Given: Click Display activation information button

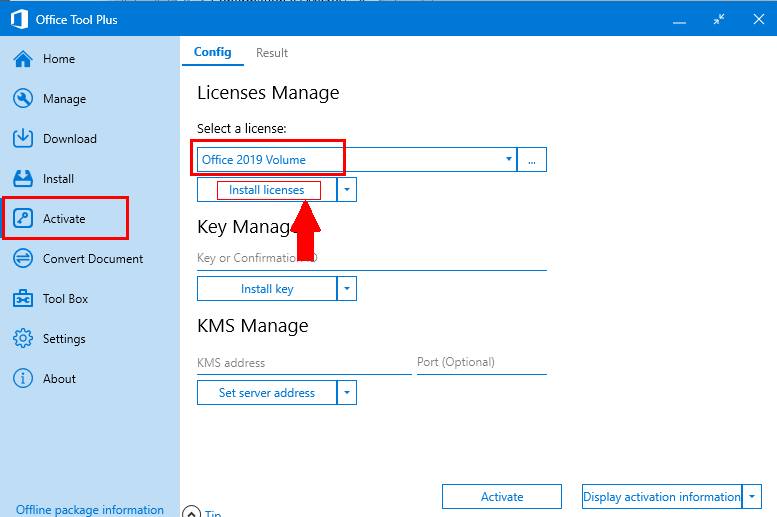Looking at the screenshot, I should [662, 497].
